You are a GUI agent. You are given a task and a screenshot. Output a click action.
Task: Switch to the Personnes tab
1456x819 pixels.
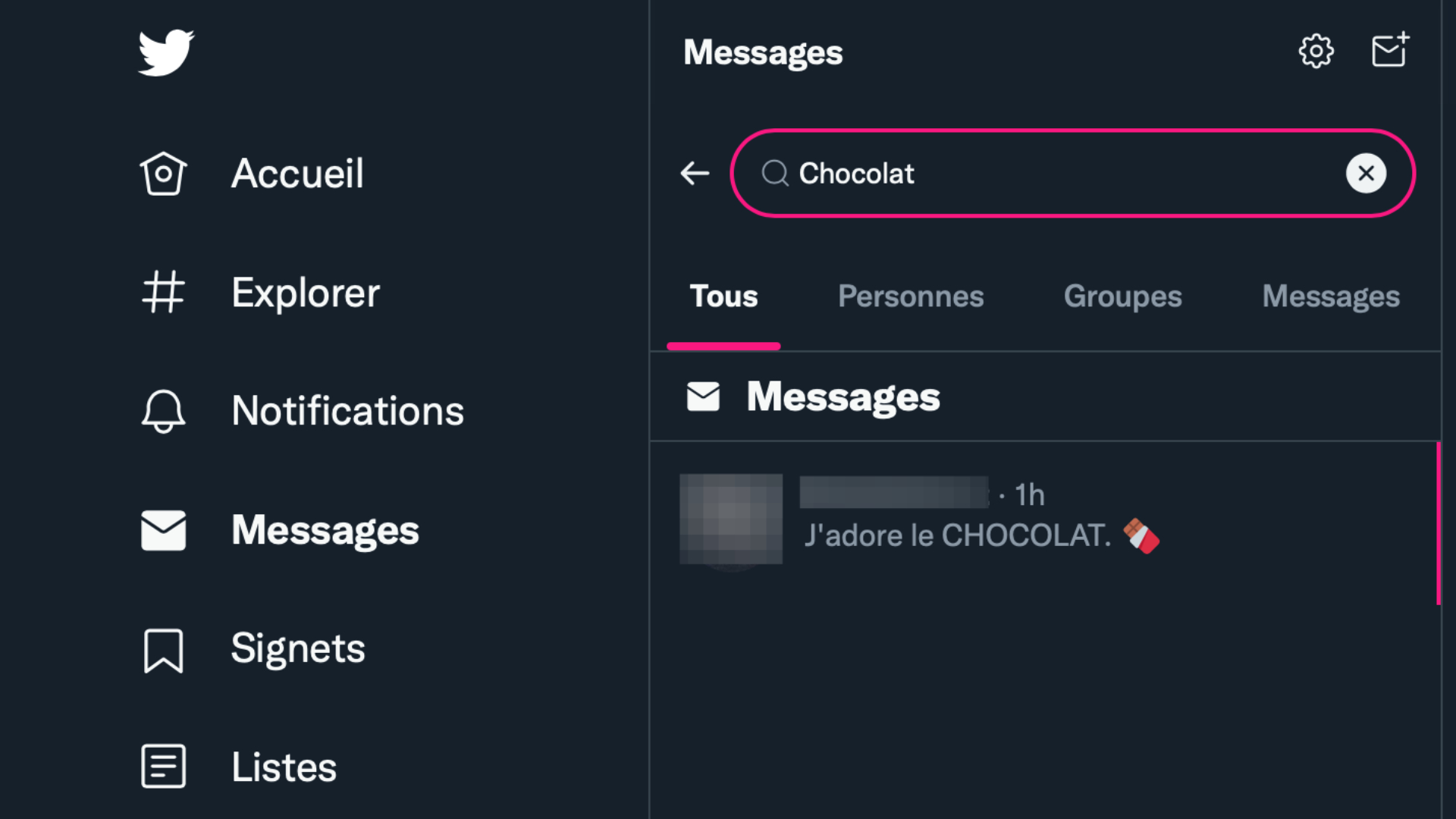911,297
